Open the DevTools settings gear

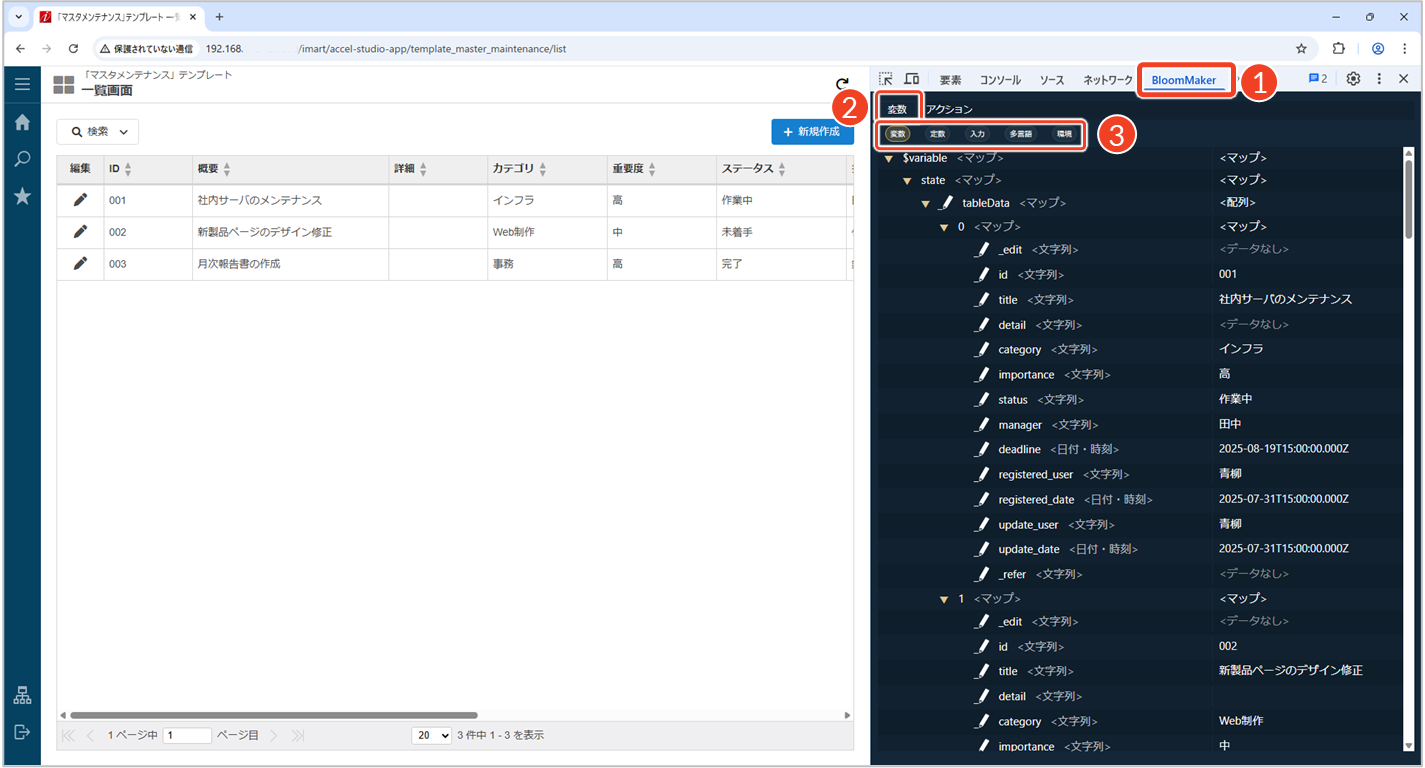[1353, 79]
